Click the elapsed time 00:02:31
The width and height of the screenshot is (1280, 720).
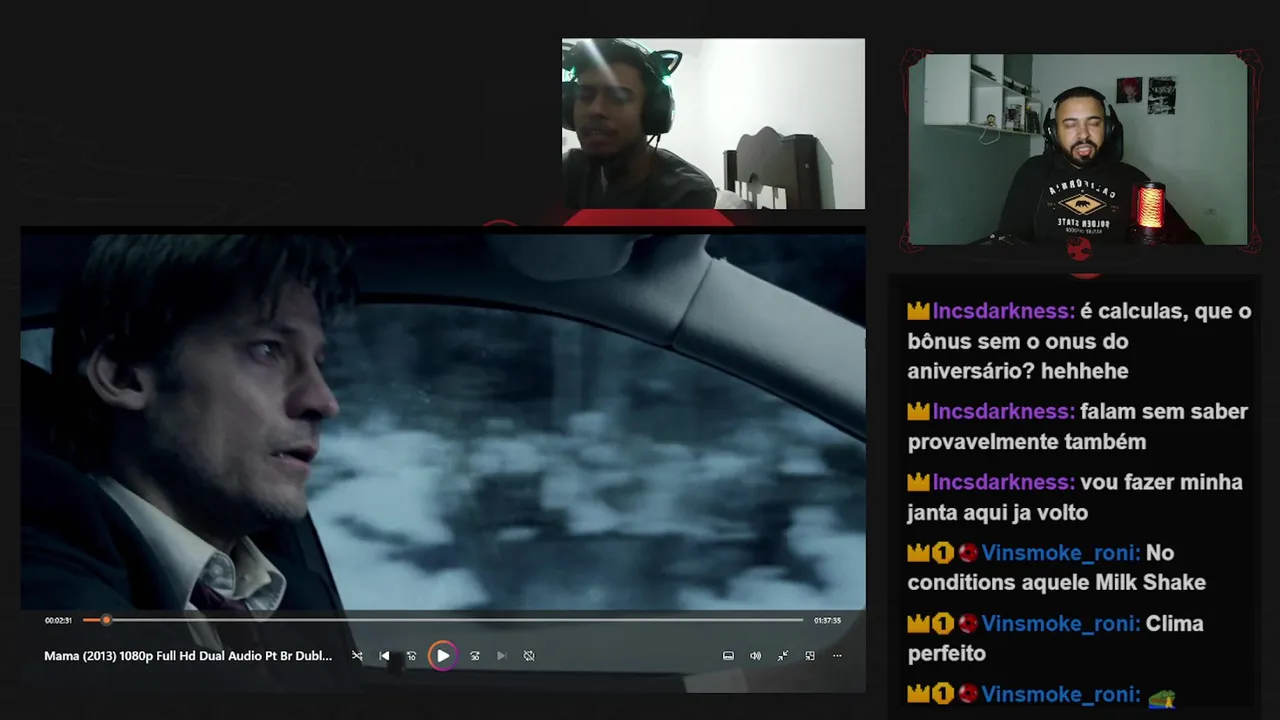coord(58,620)
